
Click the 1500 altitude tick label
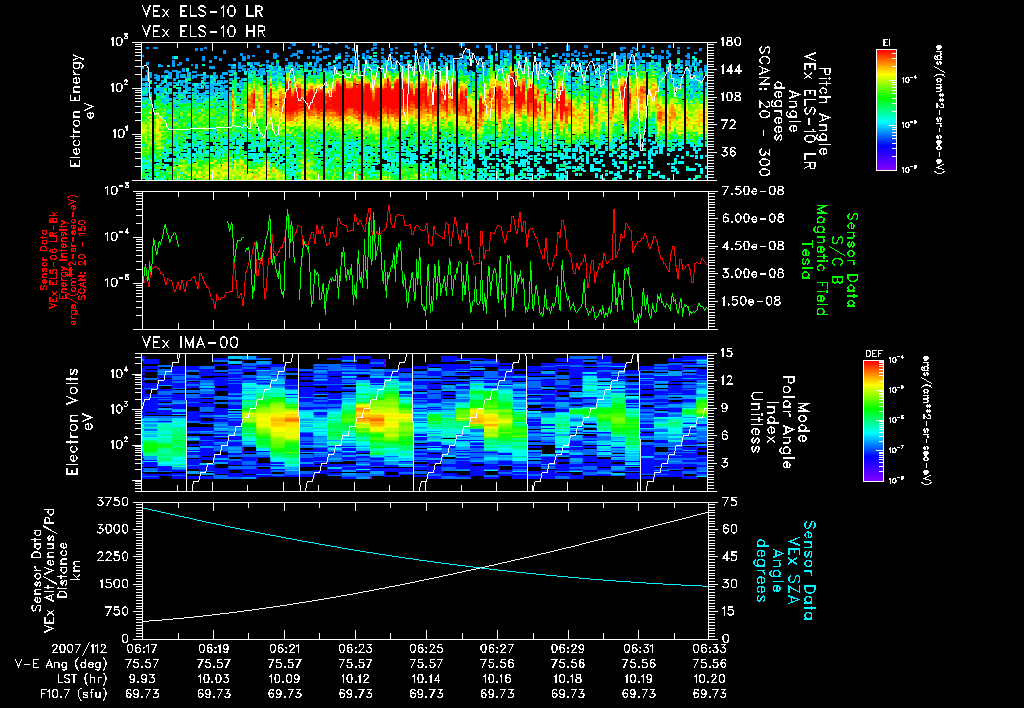point(113,584)
